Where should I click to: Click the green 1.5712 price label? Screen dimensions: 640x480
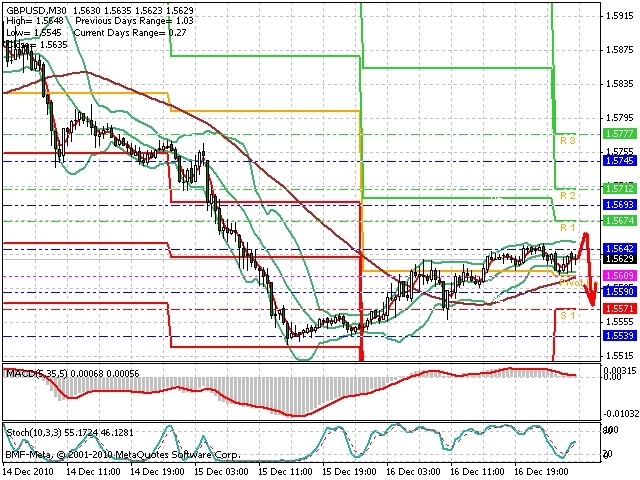pos(620,189)
